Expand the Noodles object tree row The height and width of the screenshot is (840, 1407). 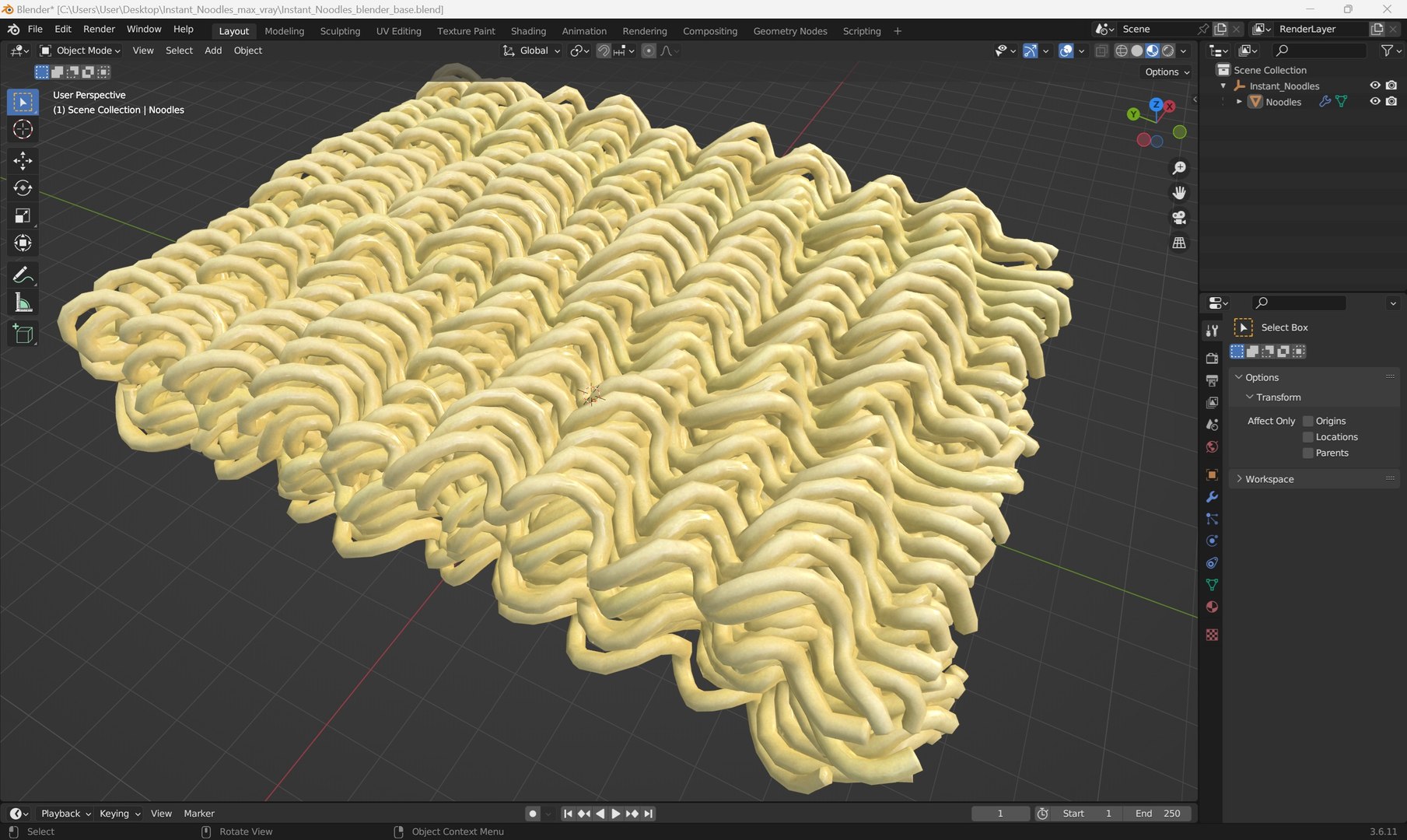(x=1239, y=102)
